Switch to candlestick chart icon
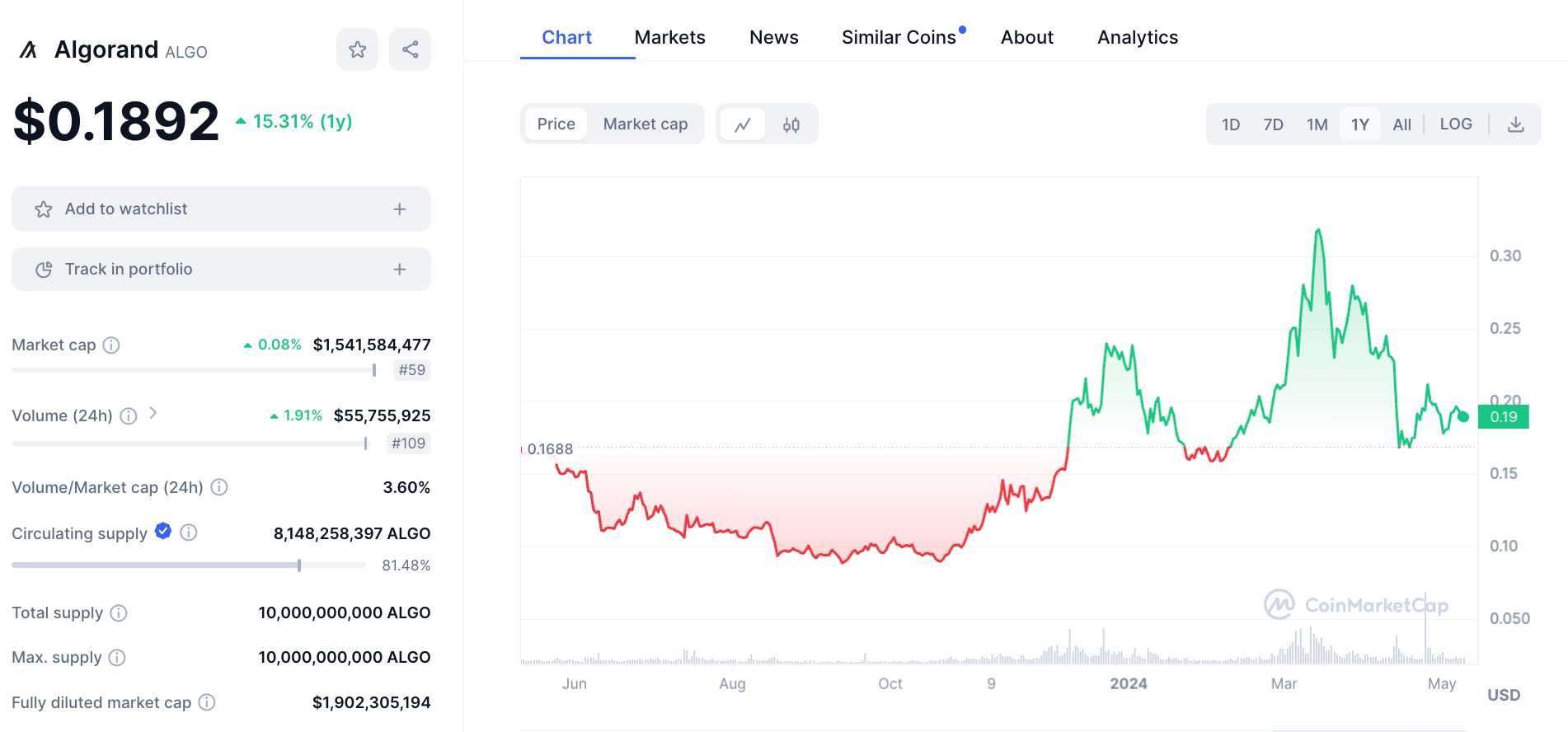Image resolution: width=1568 pixels, height=732 pixels. point(791,124)
